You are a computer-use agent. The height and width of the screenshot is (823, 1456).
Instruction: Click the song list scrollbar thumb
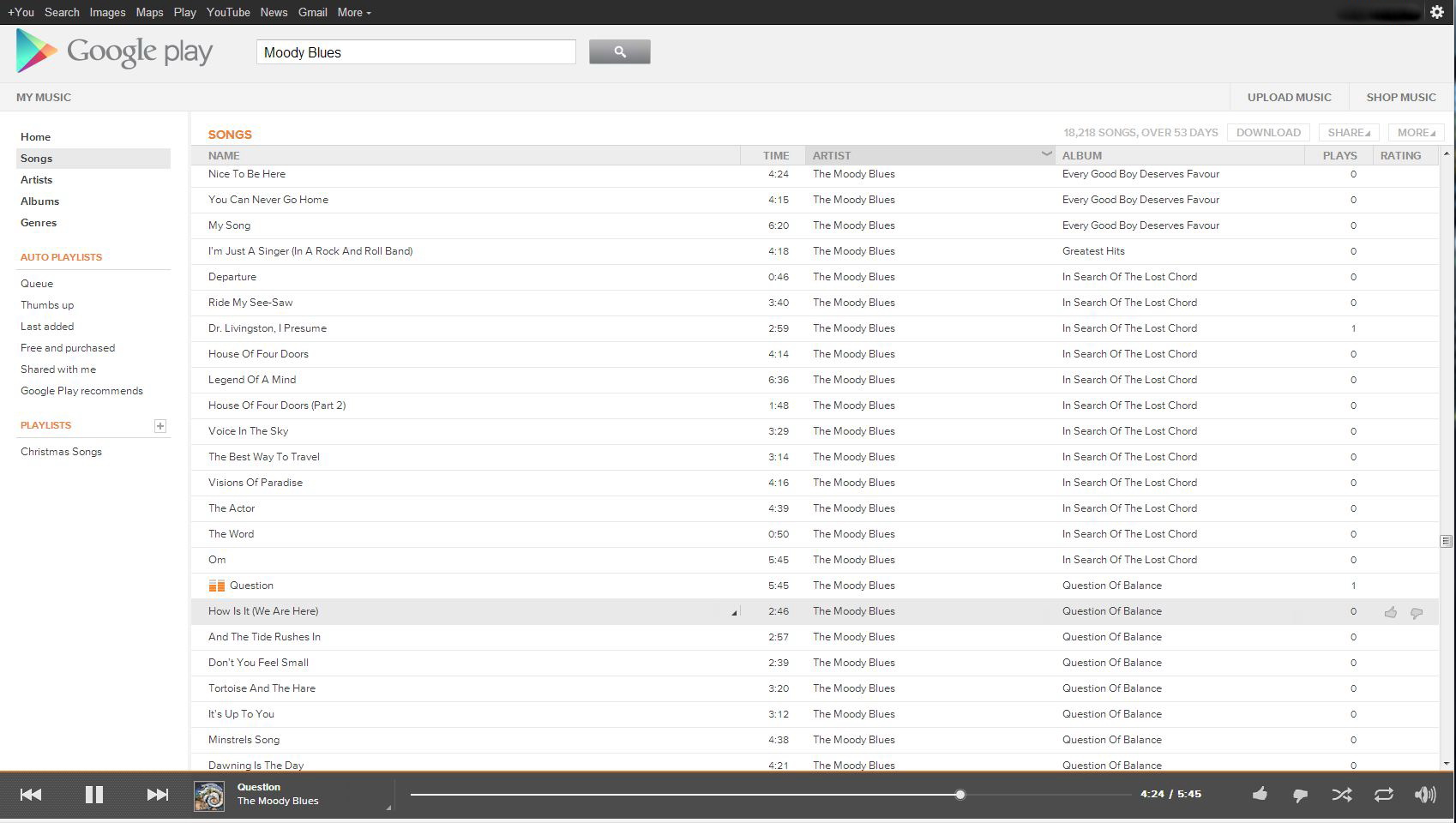tap(1447, 541)
